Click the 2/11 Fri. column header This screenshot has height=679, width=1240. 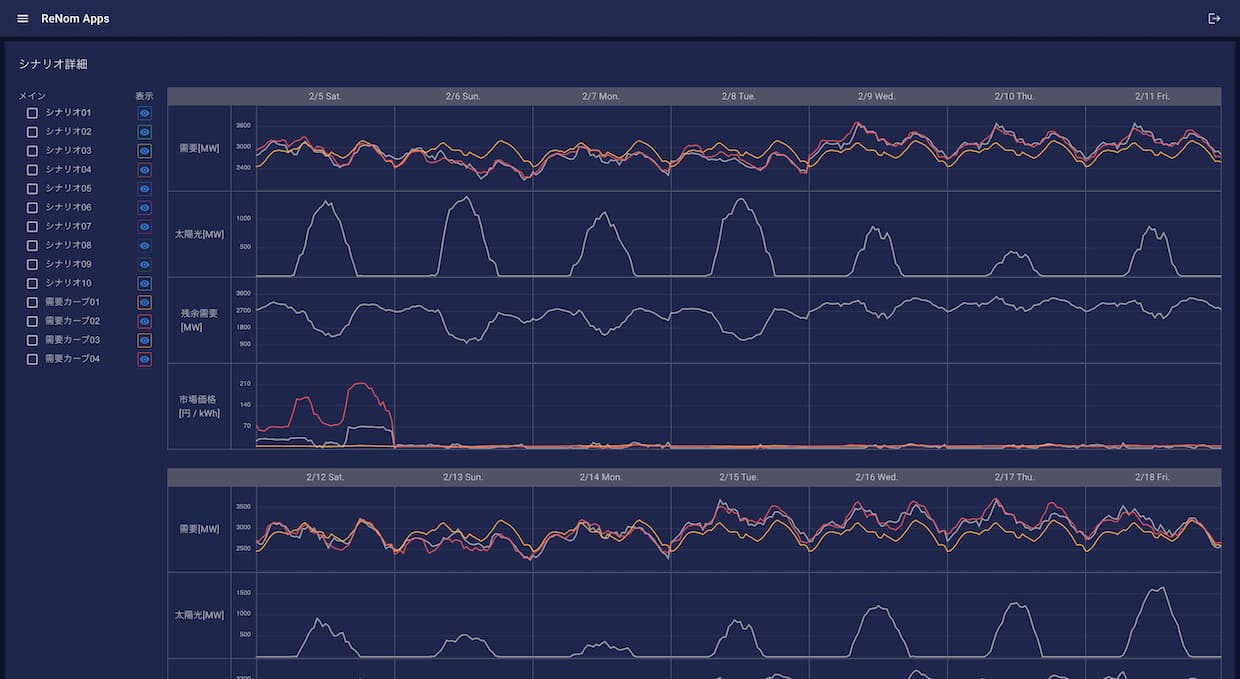click(x=1152, y=96)
